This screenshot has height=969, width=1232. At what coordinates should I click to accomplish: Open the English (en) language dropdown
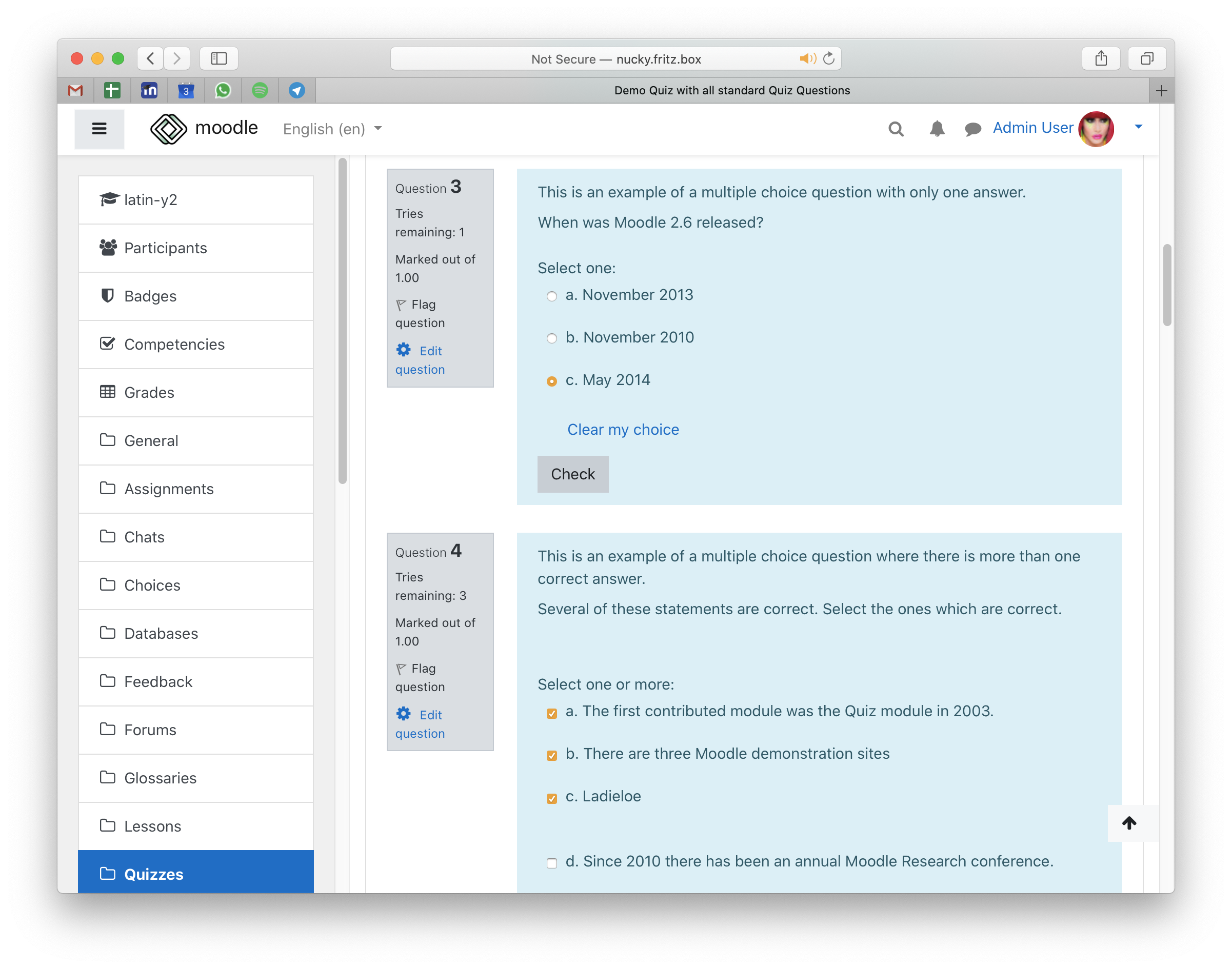332,129
